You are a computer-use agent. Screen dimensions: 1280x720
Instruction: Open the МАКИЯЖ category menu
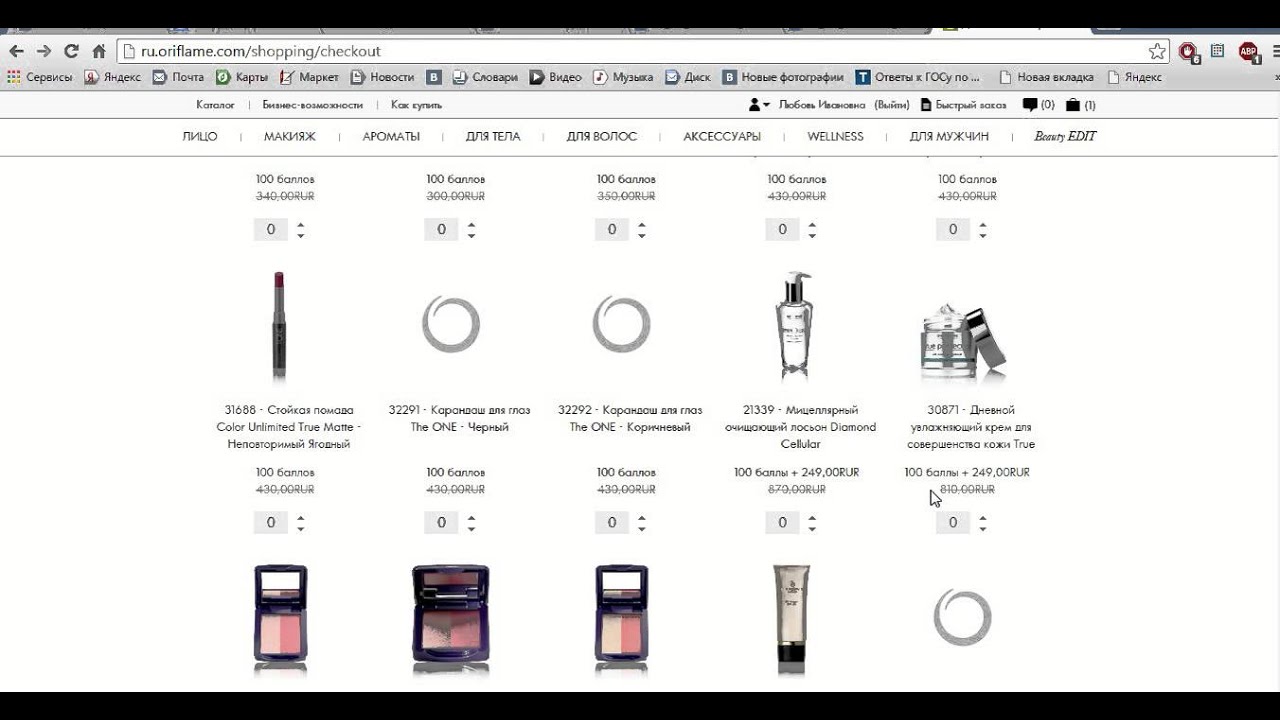tap(290, 137)
